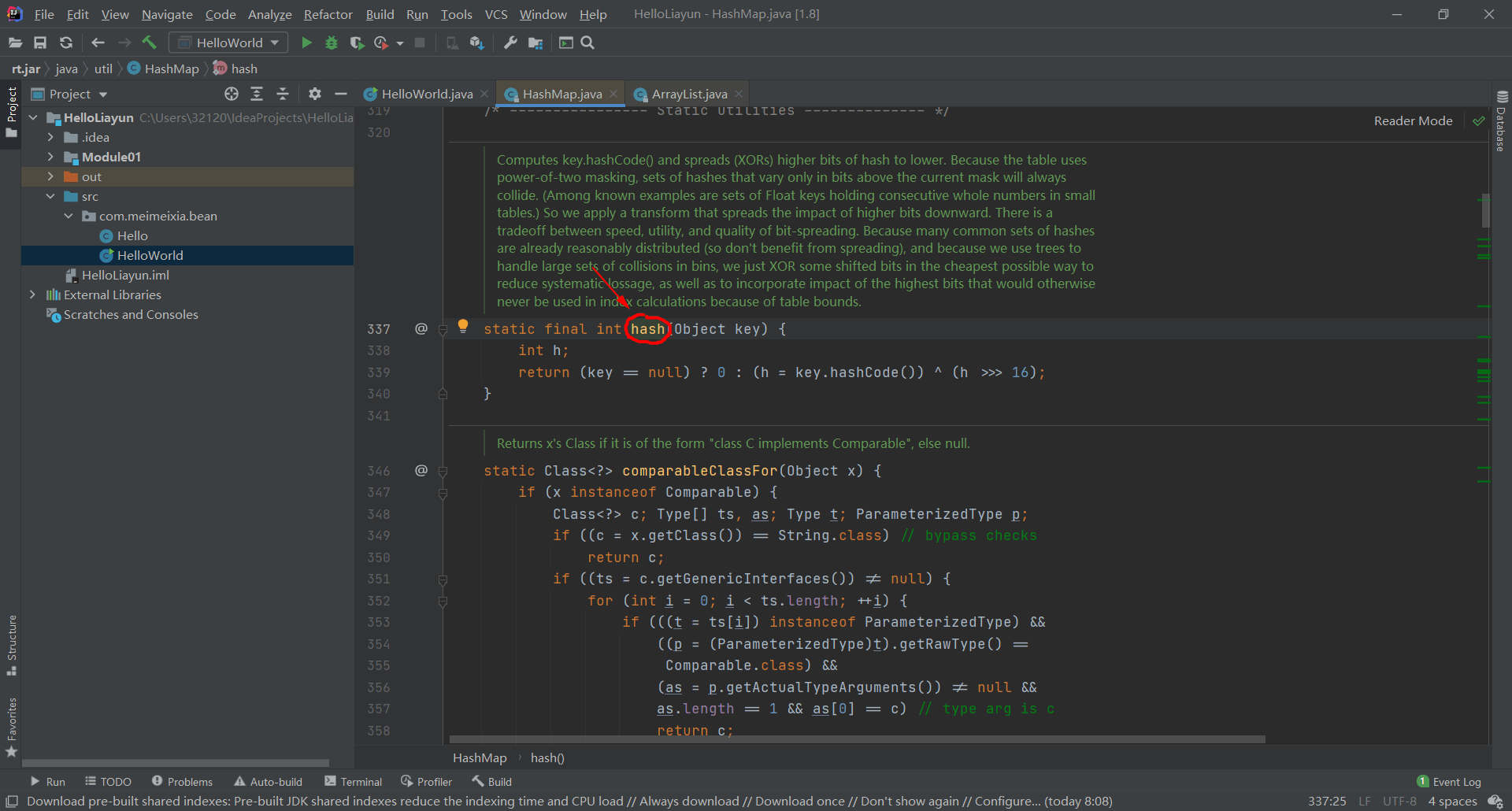
Task: Open the Navigate menu
Action: pos(167,14)
